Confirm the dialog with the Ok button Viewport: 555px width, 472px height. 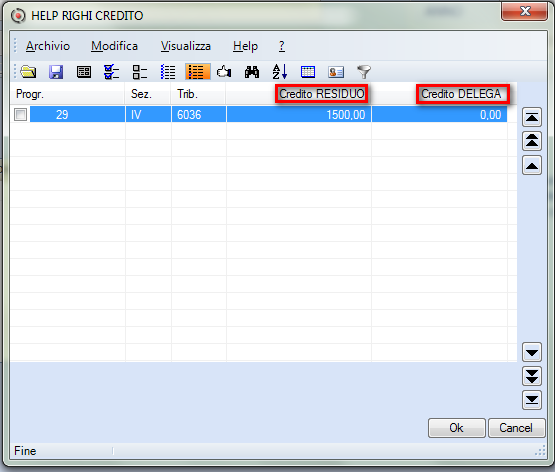456,428
